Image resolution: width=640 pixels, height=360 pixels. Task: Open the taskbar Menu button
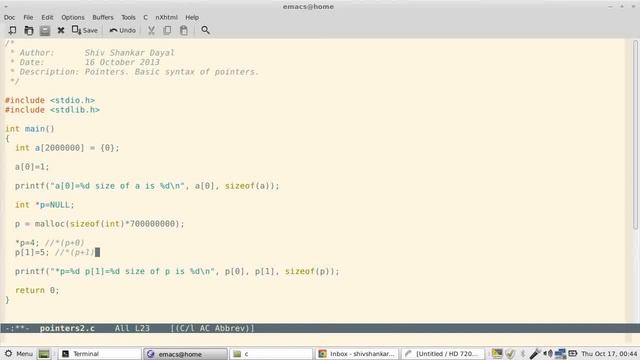(x=18, y=353)
